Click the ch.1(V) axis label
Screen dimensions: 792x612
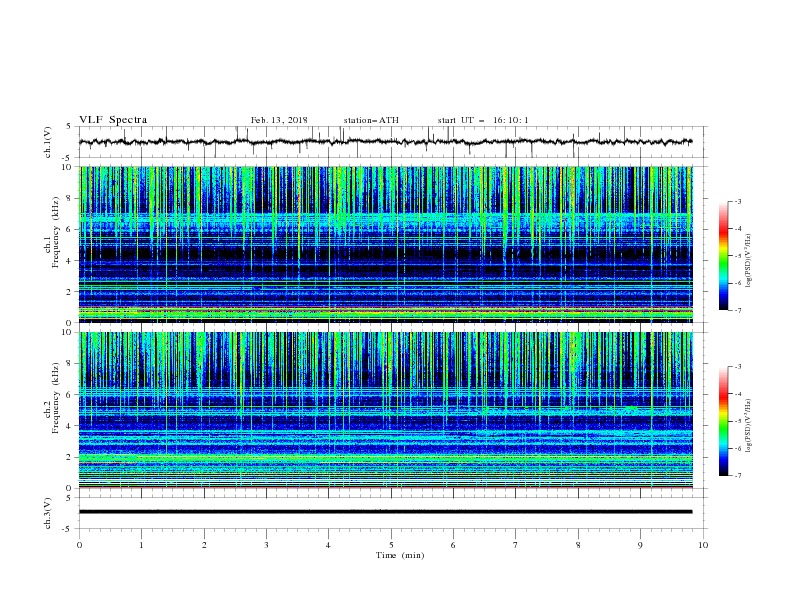pos(48,142)
